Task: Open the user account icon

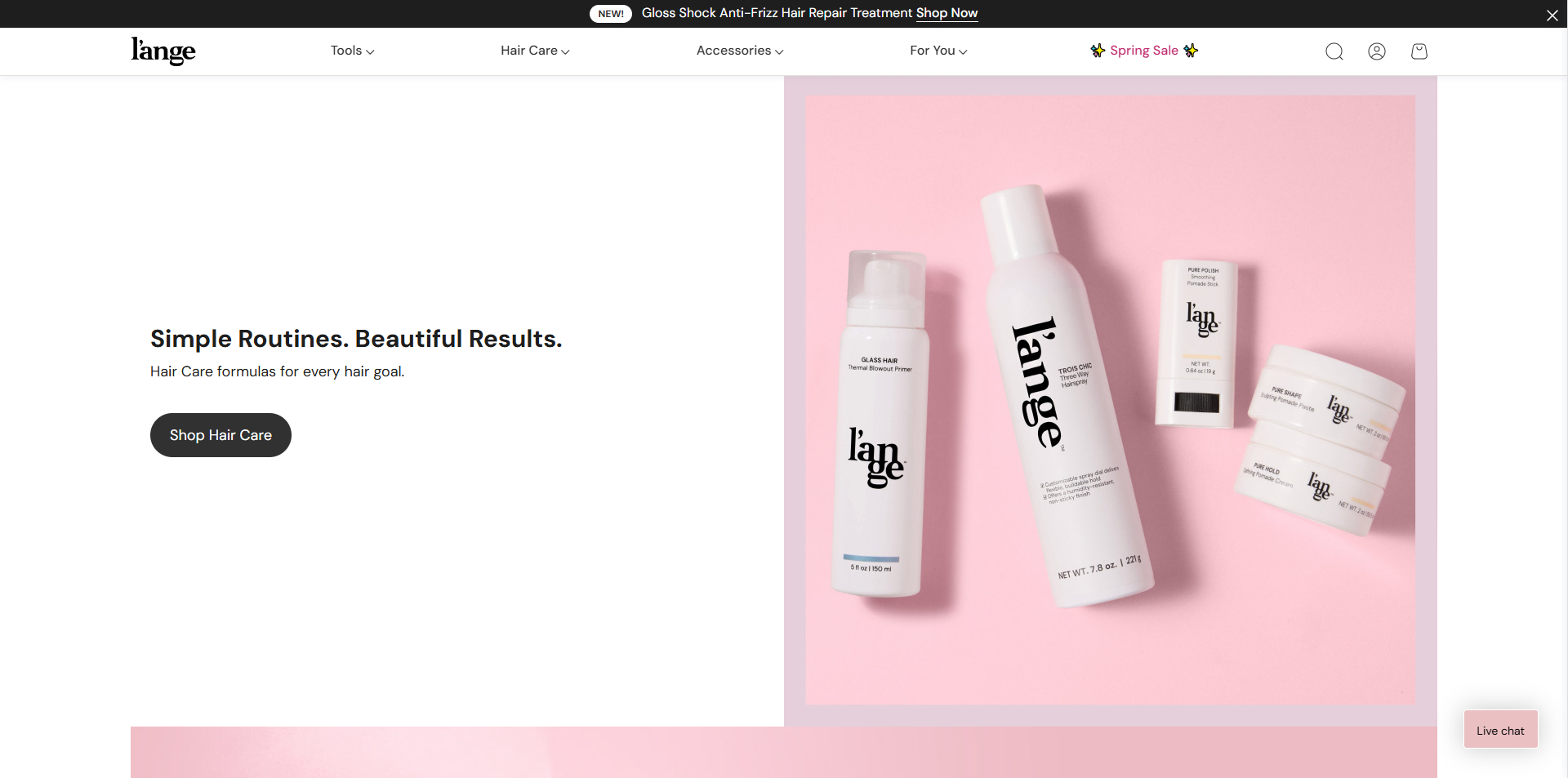Action: 1377,51
